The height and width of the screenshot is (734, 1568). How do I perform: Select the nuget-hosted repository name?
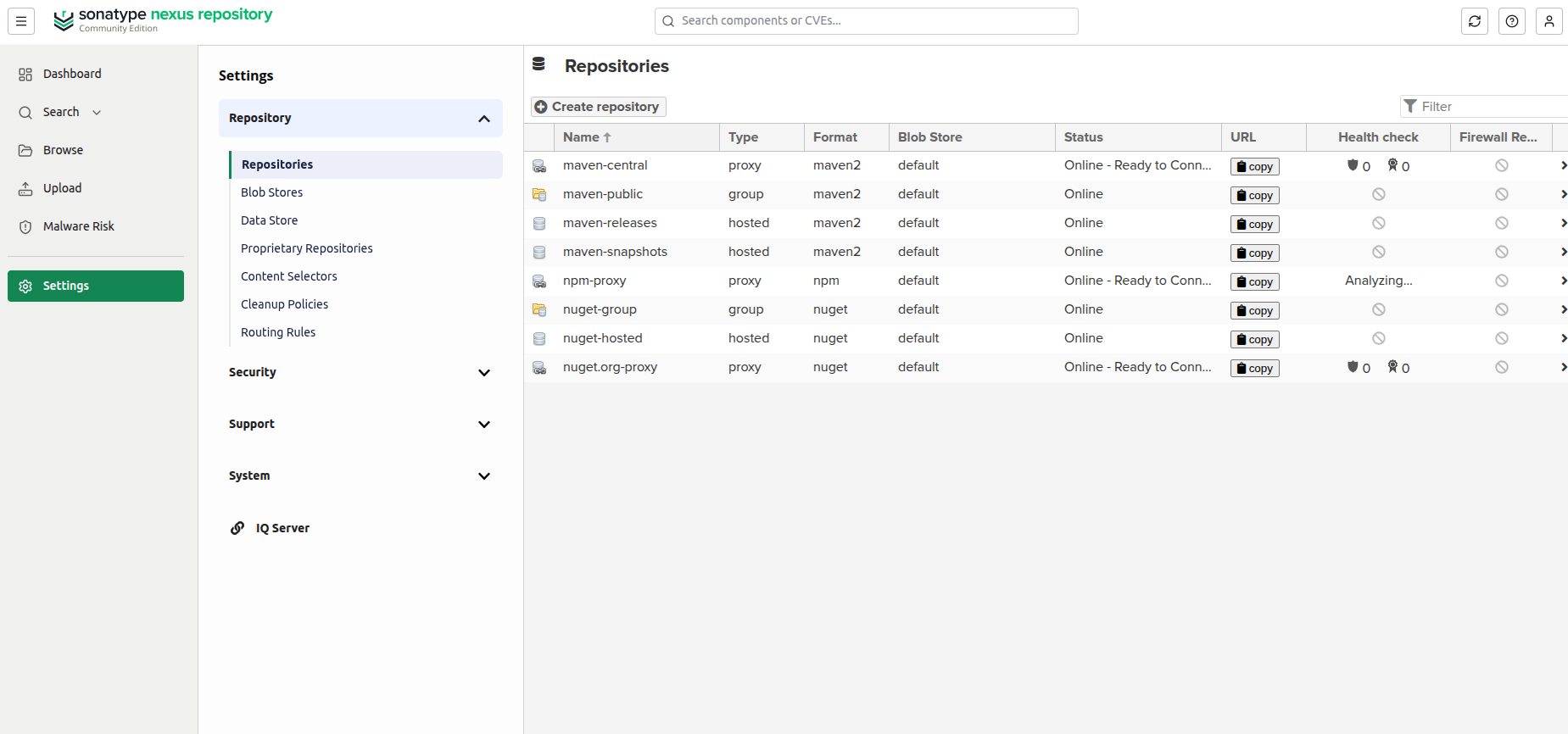tap(603, 338)
